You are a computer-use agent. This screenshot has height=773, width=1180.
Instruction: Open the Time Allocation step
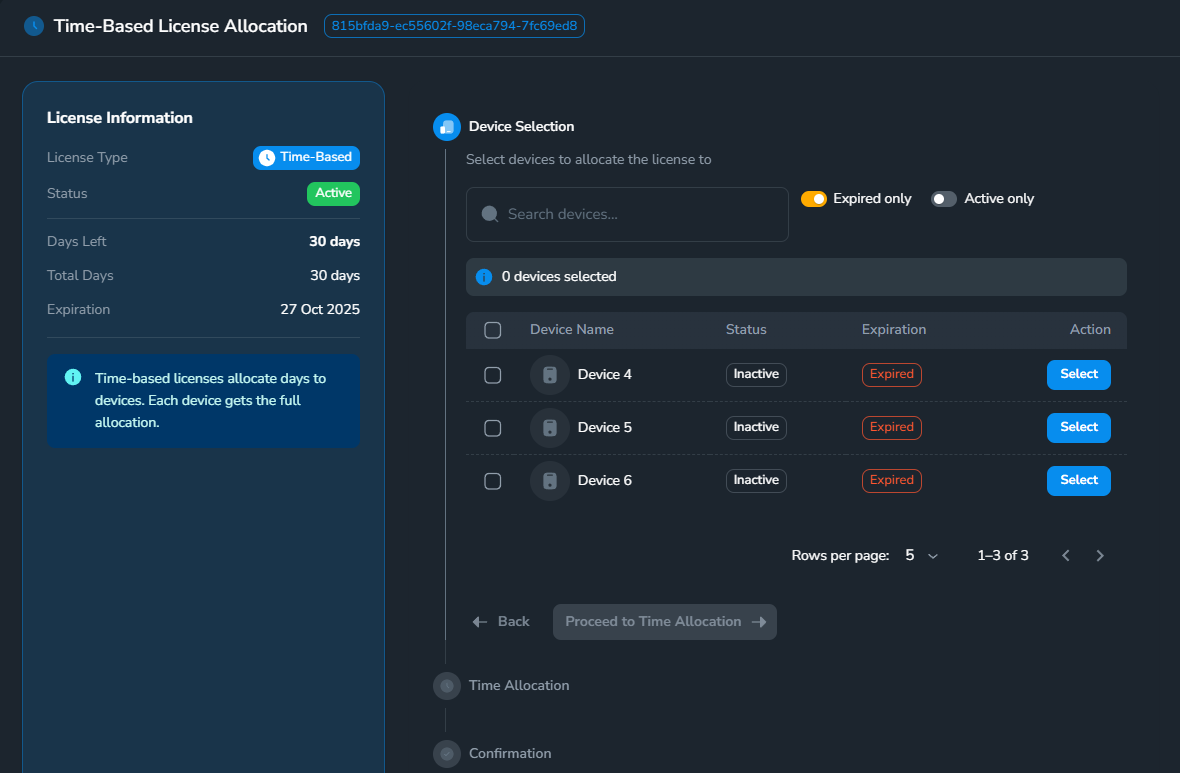pos(519,686)
